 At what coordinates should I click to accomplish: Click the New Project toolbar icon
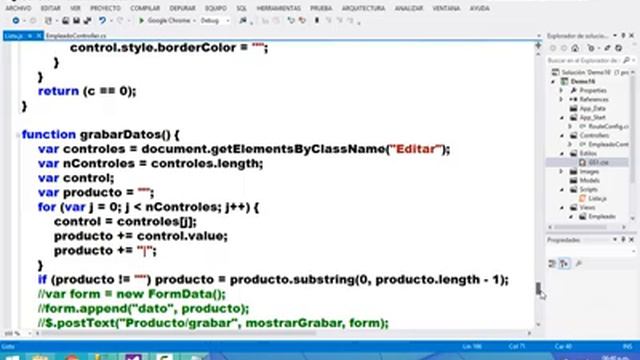pos(48,20)
